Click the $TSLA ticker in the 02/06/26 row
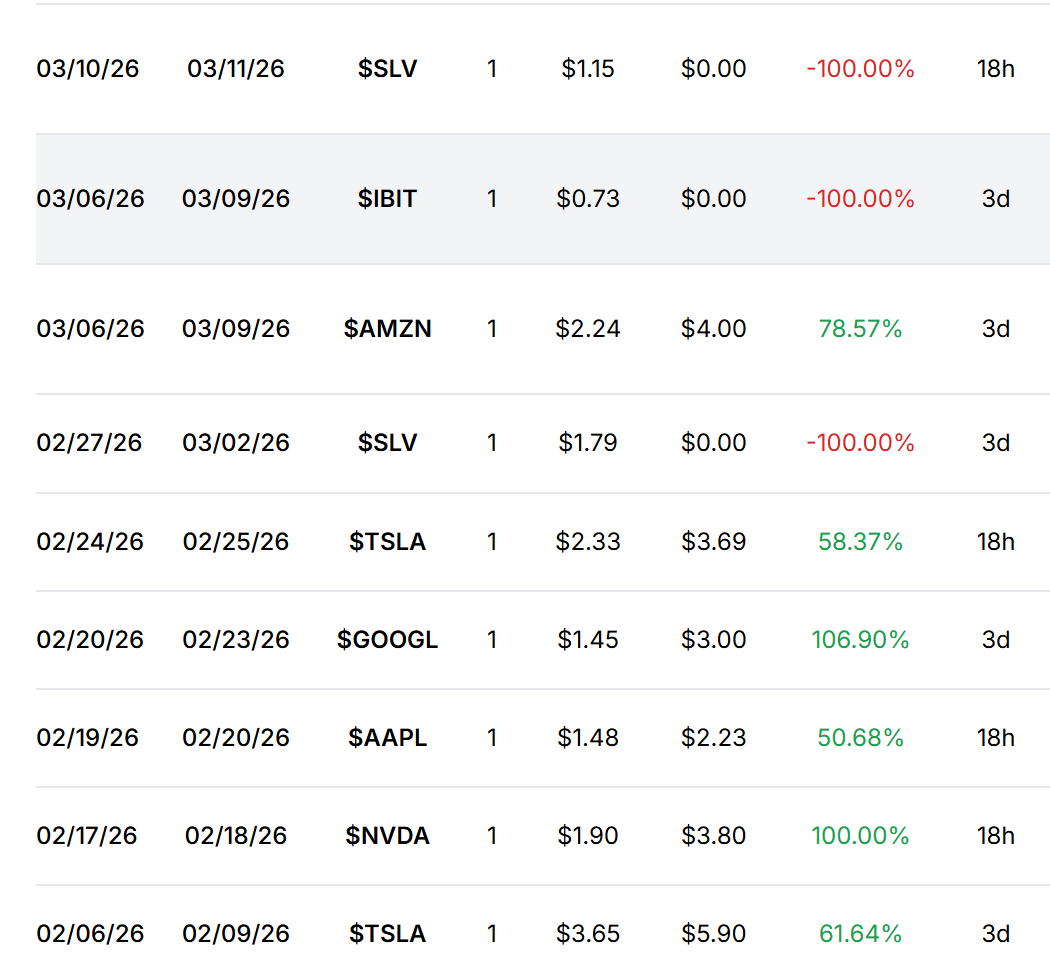Image resolution: width=1050 pixels, height=966 pixels. (x=387, y=933)
